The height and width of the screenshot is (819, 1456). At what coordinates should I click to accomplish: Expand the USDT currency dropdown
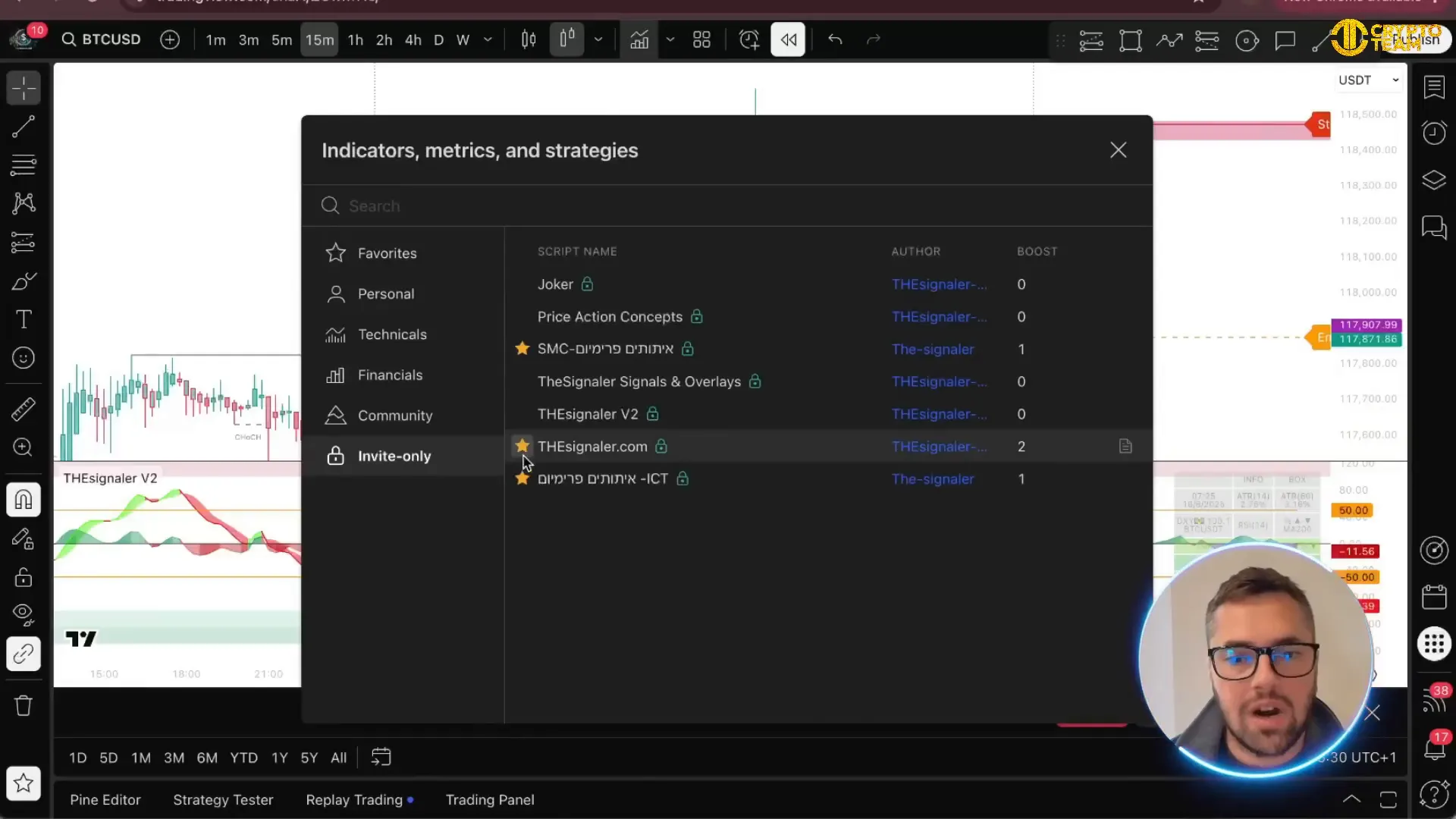pyautogui.click(x=1369, y=80)
